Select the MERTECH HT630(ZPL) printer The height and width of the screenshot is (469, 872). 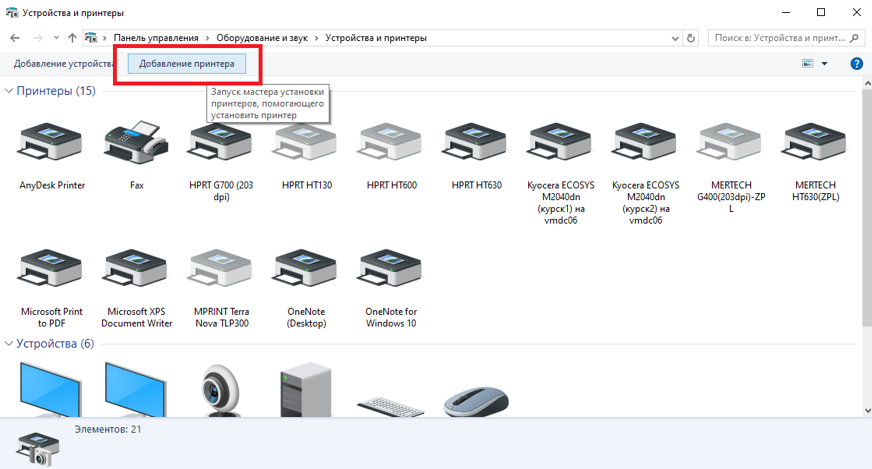(x=816, y=147)
